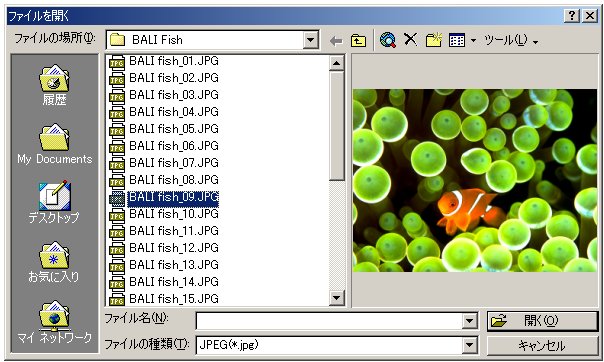
Task: Expand the JPEG(*.jpg) file type dropdown
Action: (470, 345)
